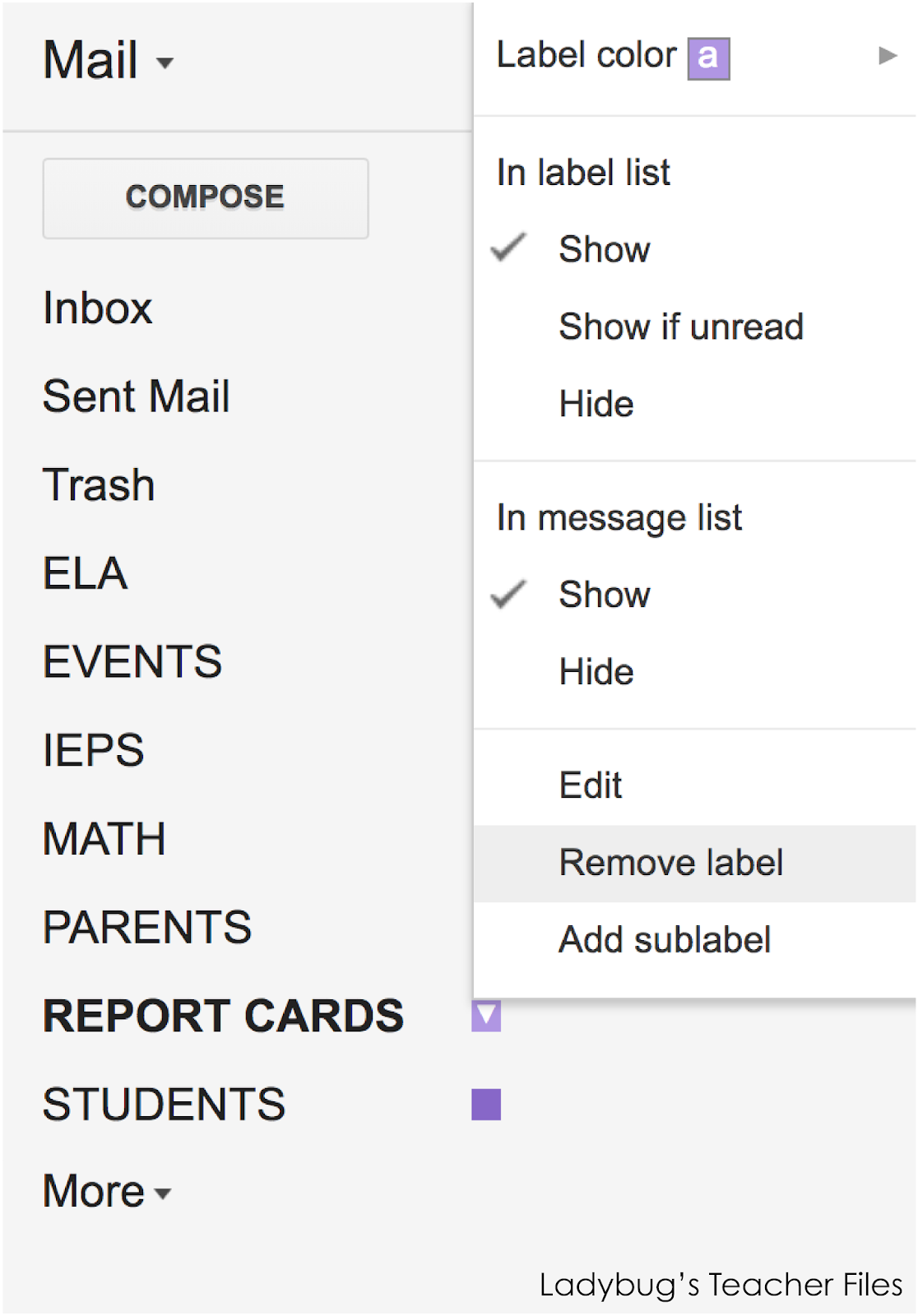Open the Mail dropdown arrow
The image size is (918, 1316).
pyautogui.click(x=165, y=63)
